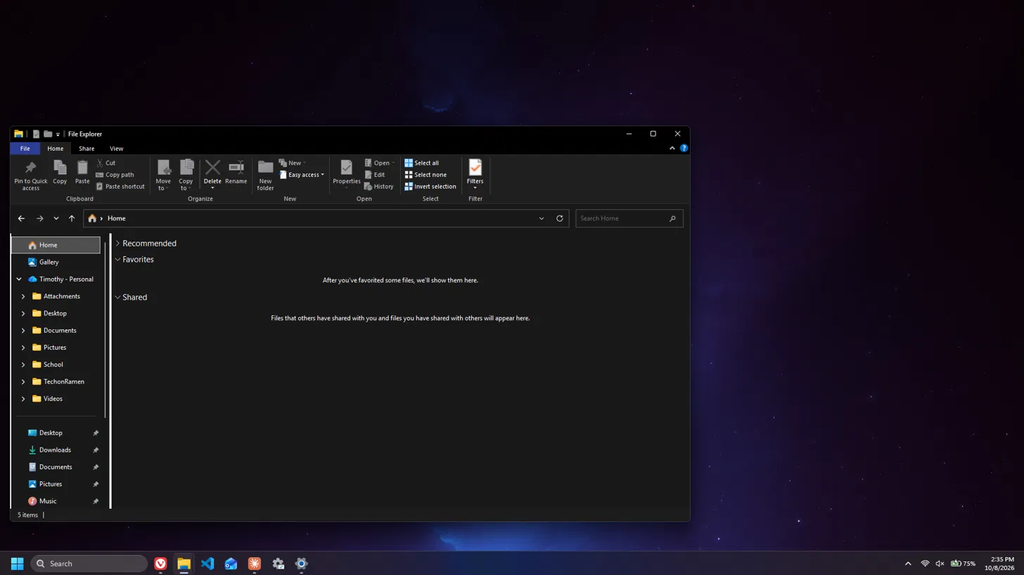Expand the School folder

[x=24, y=364]
